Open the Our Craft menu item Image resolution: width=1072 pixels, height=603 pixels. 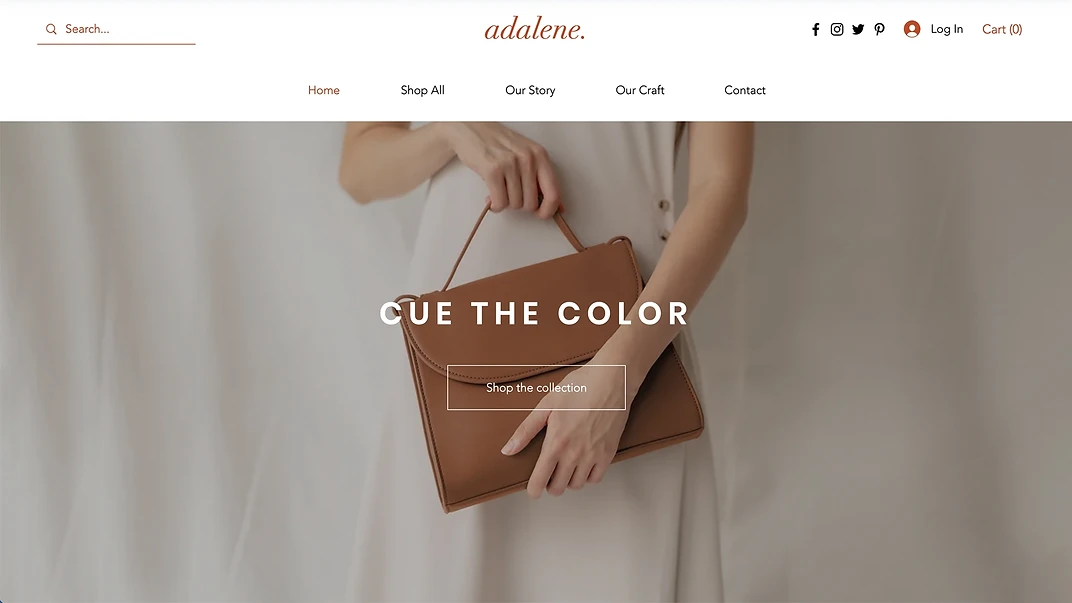(x=639, y=90)
